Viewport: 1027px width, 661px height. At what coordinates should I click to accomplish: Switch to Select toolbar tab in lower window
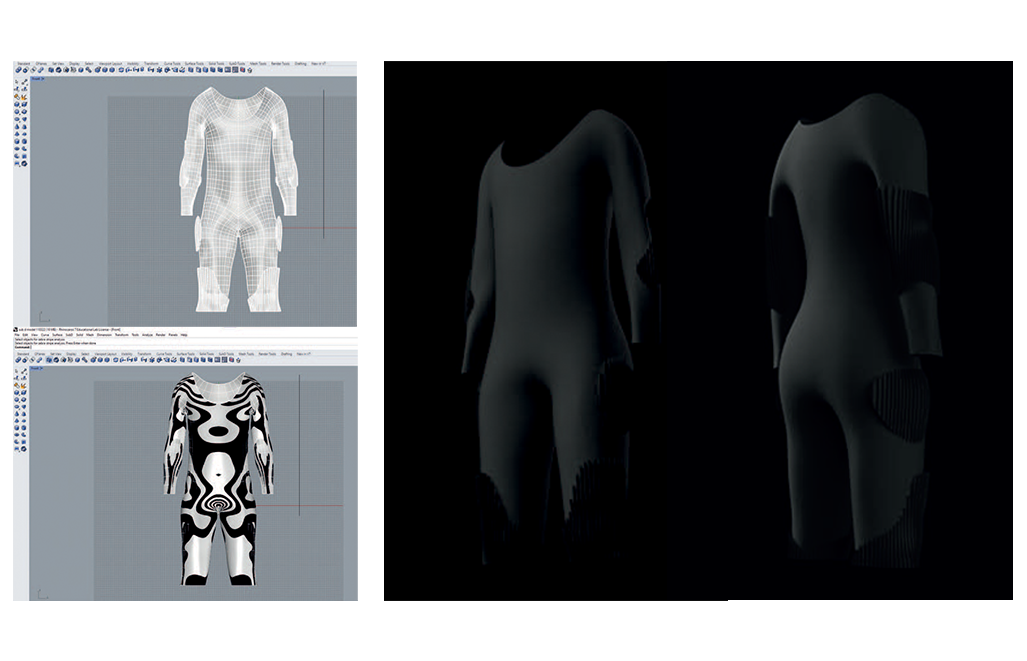[85, 354]
